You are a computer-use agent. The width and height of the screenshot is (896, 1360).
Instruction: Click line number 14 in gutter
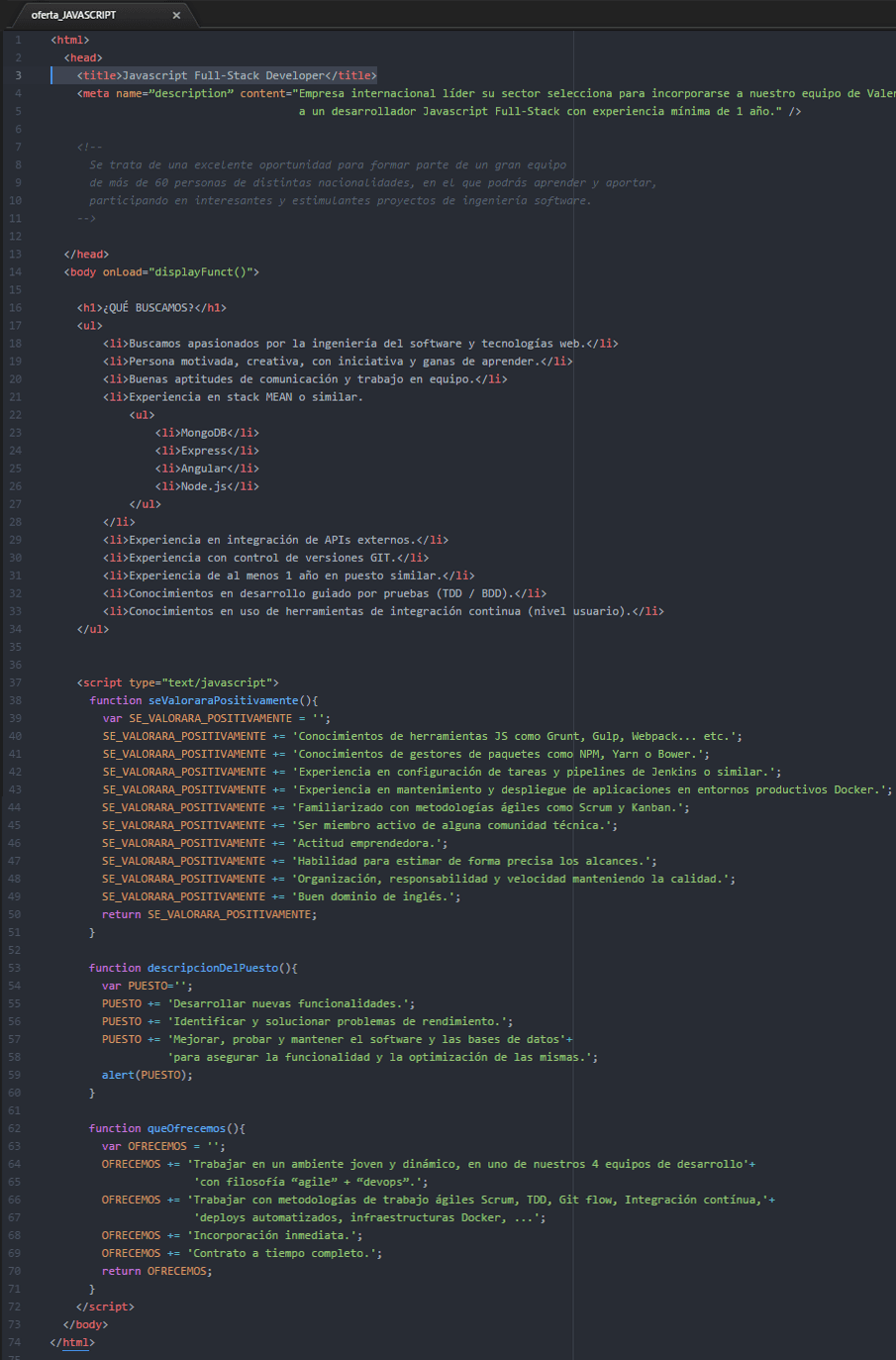[15, 271]
